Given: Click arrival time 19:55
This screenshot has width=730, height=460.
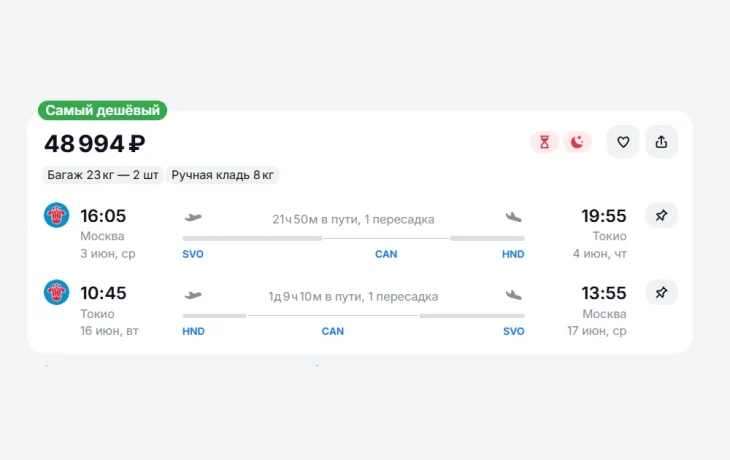Looking at the screenshot, I should coord(604,216).
